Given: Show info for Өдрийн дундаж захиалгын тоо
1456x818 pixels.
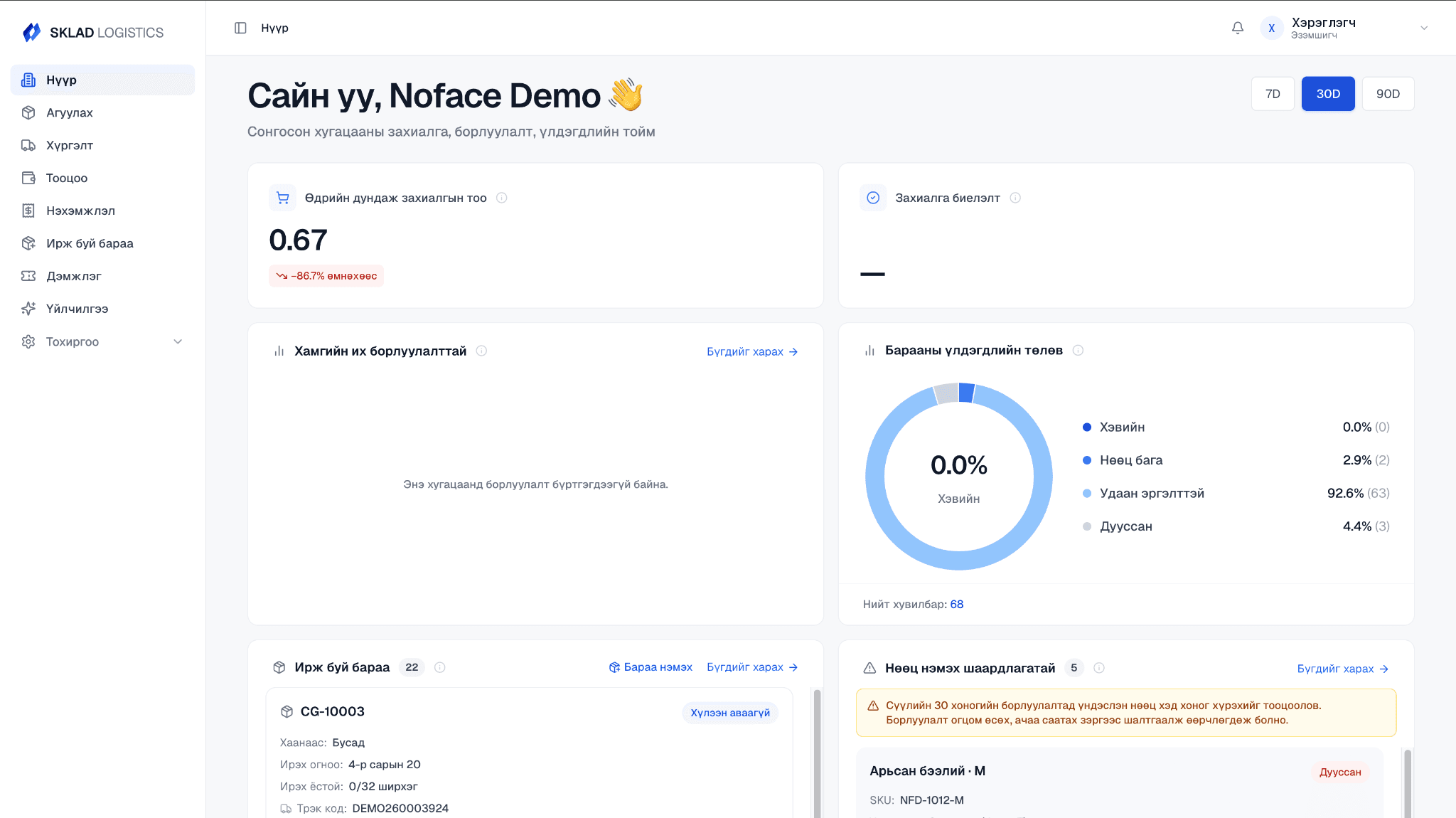Looking at the screenshot, I should coord(502,198).
